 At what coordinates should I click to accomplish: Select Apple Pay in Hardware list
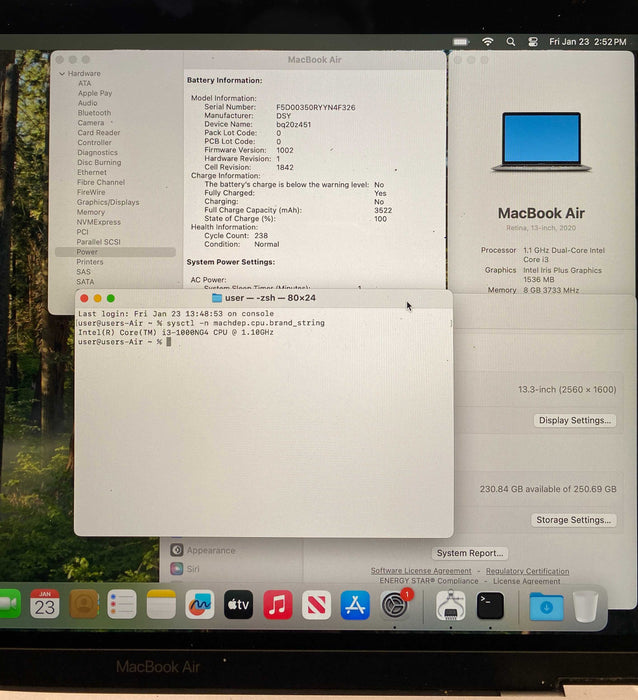95,93
